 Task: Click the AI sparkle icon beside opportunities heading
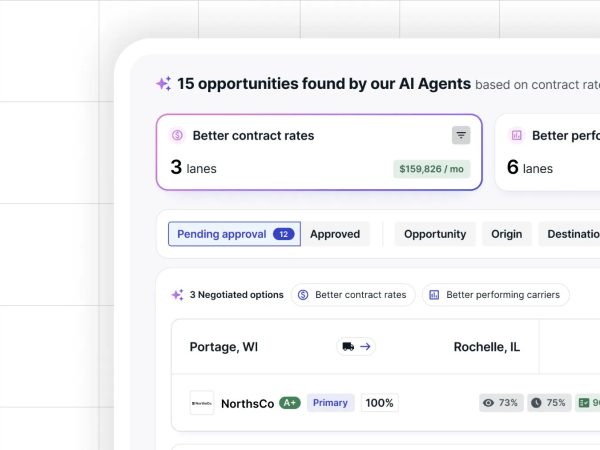pyautogui.click(x=163, y=84)
